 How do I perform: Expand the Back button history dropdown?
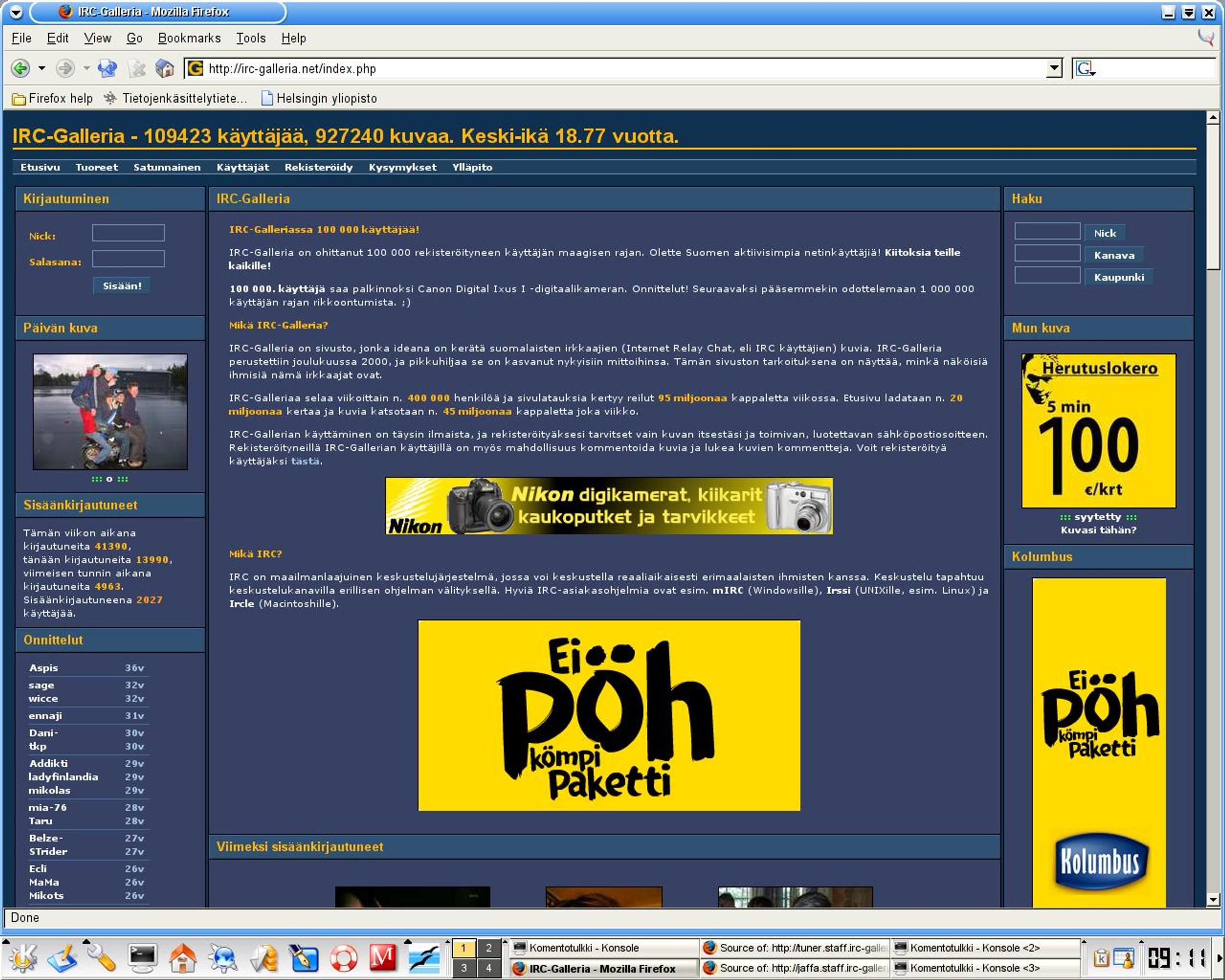(42, 69)
